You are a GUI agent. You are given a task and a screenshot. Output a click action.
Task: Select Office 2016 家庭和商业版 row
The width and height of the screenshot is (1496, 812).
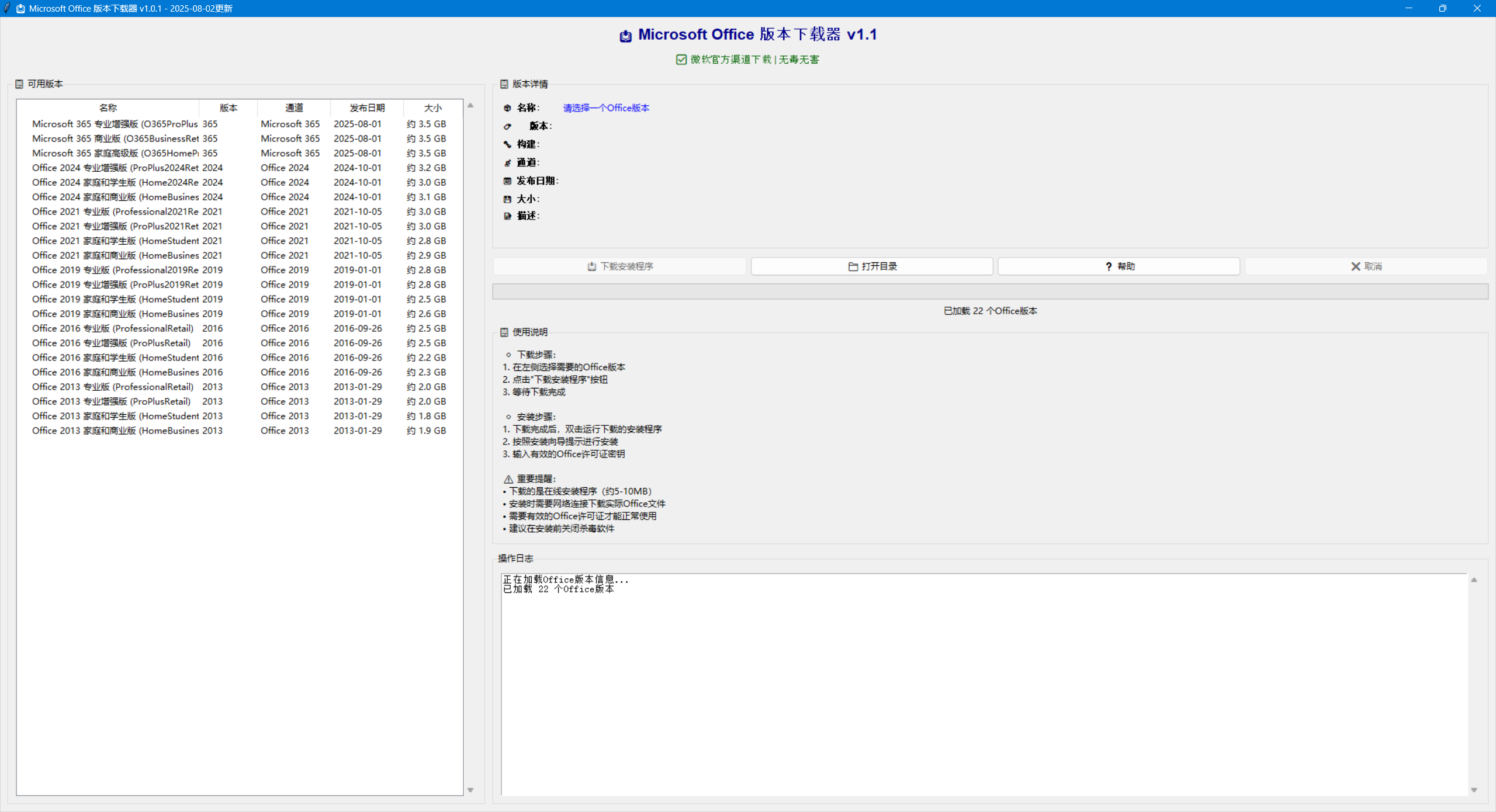(x=240, y=372)
